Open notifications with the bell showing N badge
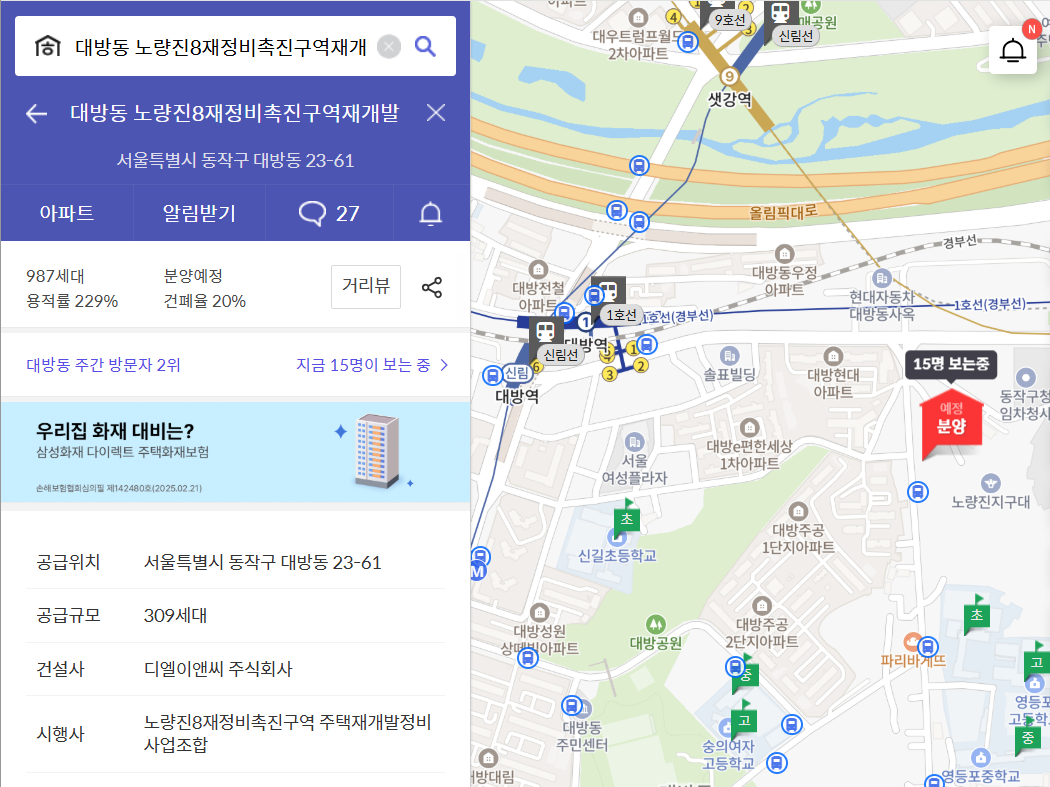The width and height of the screenshot is (1050, 787). 1012,48
